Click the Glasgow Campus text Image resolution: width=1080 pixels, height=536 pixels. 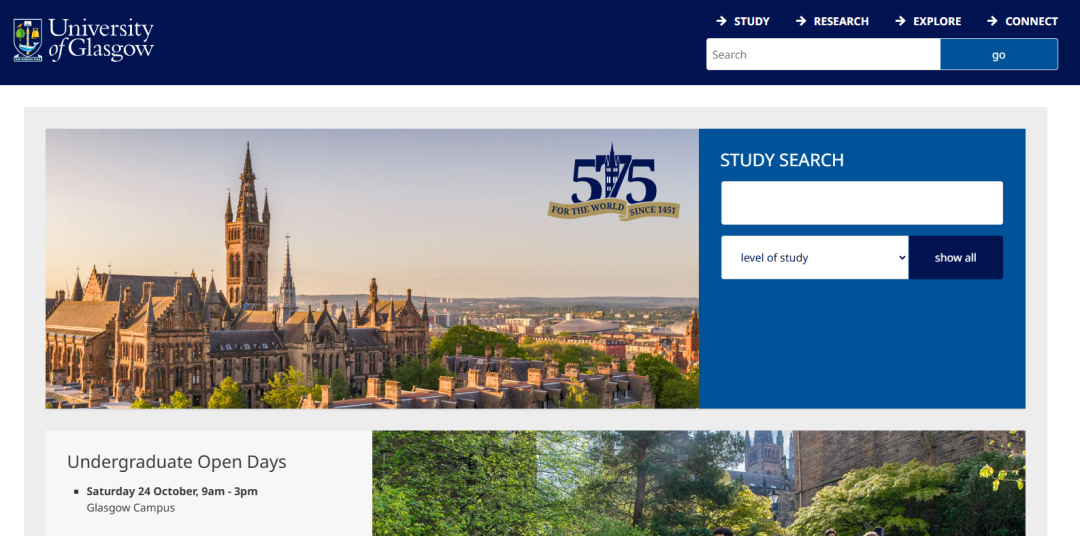(x=131, y=508)
